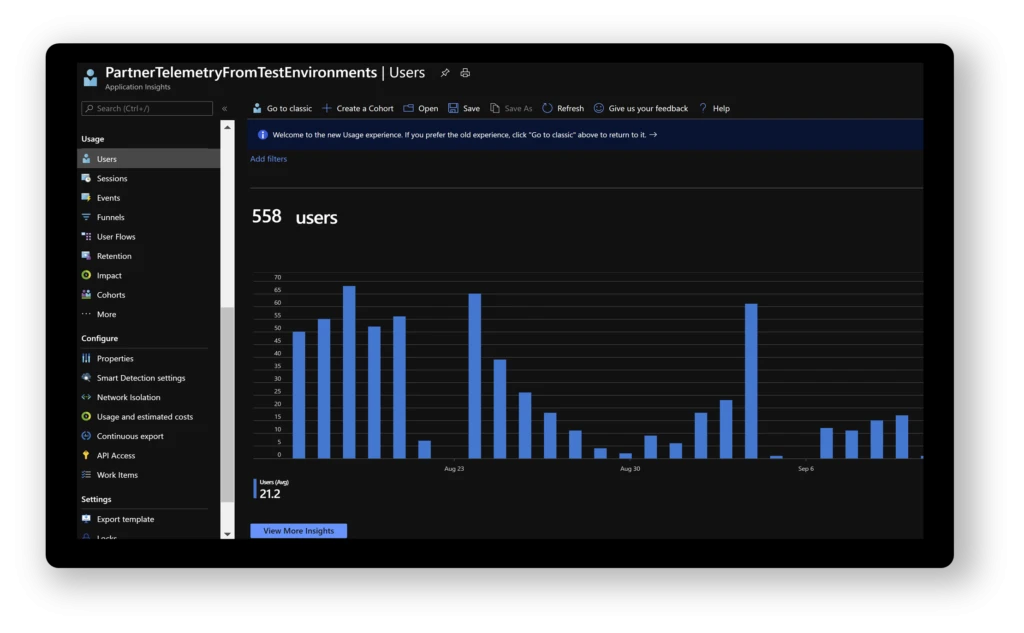Switch to Go to classic experience

[x=283, y=108]
